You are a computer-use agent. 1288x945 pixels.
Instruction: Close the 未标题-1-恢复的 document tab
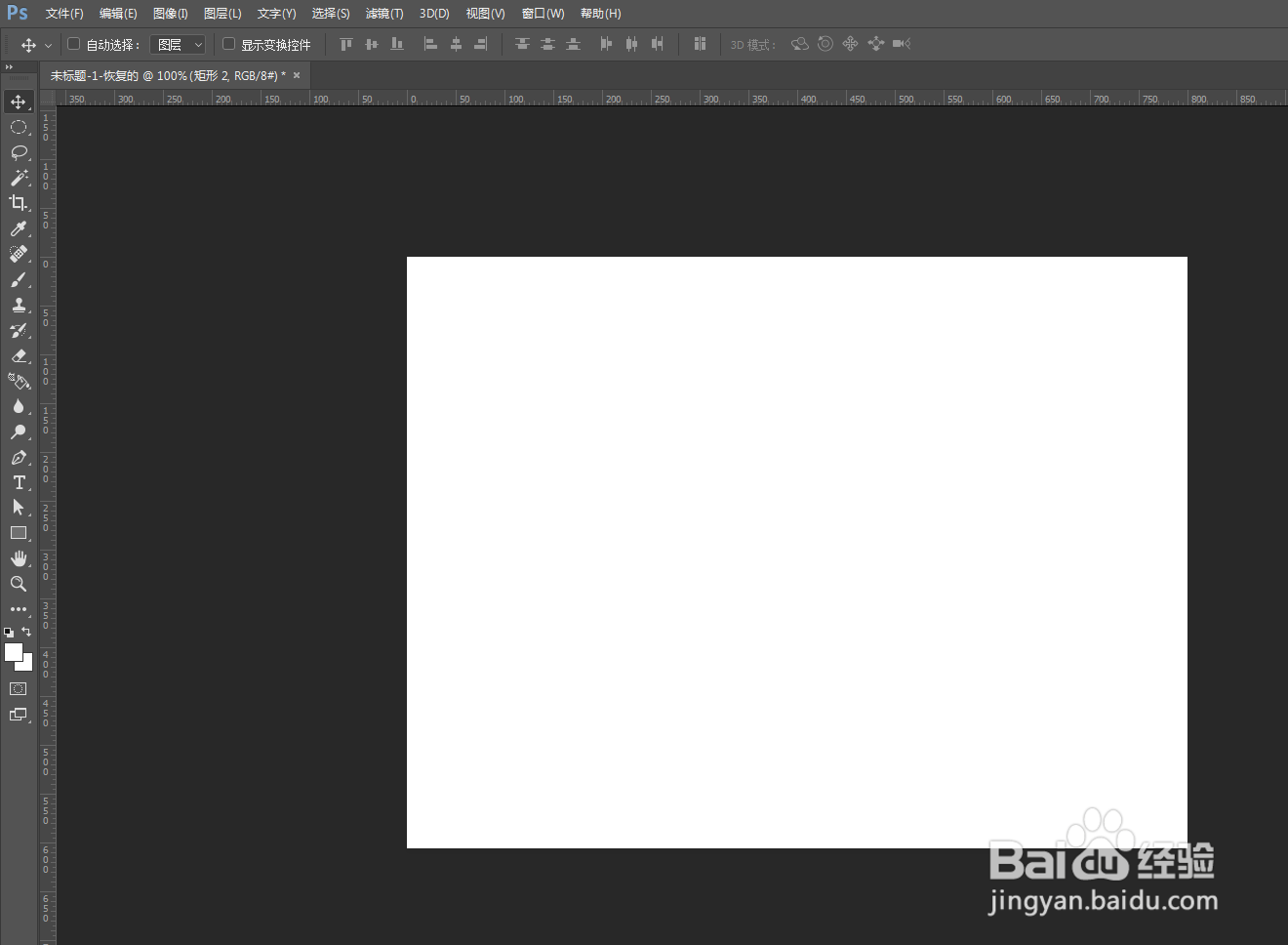click(297, 75)
